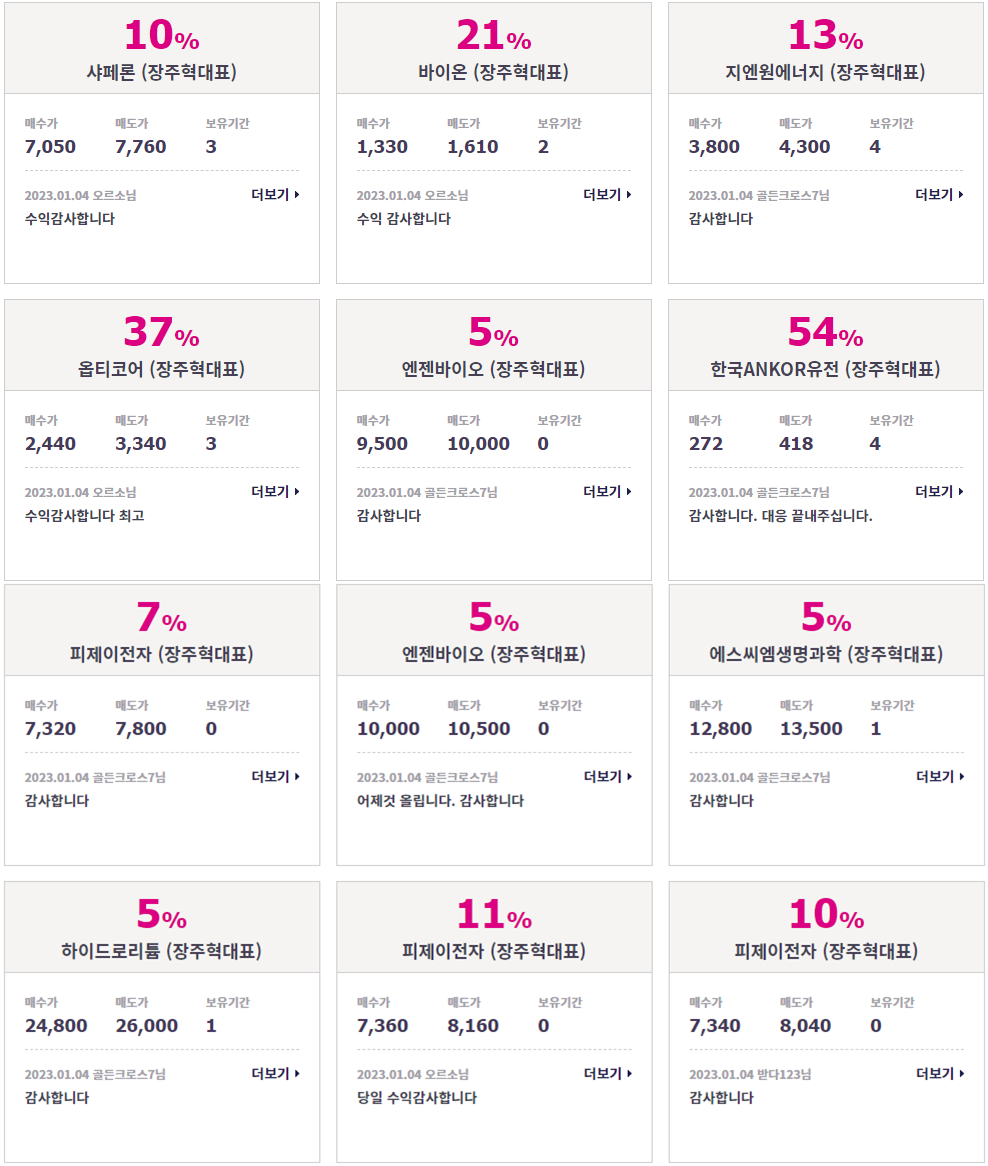
Task: Open 더보기 on the 하이드로리튬 5% card
Action: point(275,1074)
